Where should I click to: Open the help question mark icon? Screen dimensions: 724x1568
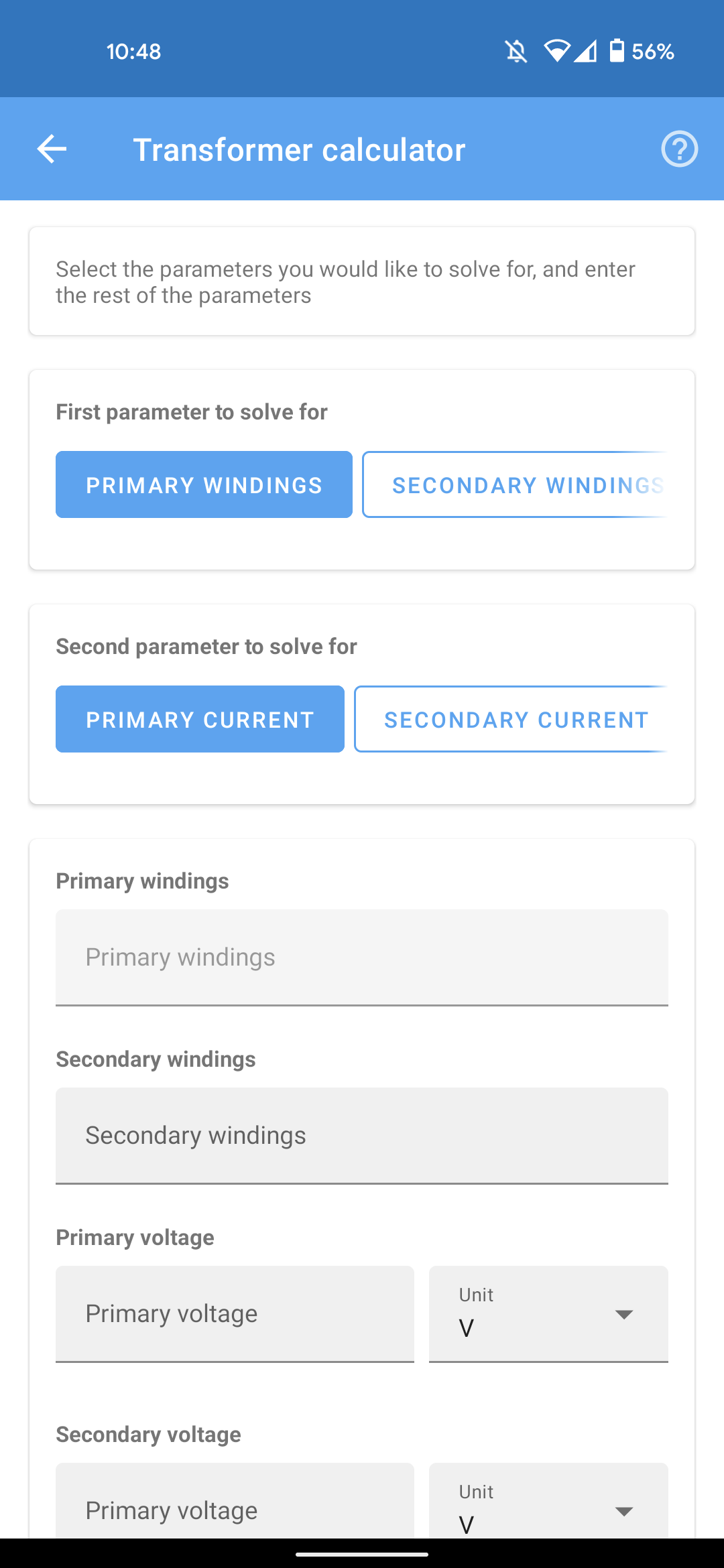pyautogui.click(x=679, y=149)
